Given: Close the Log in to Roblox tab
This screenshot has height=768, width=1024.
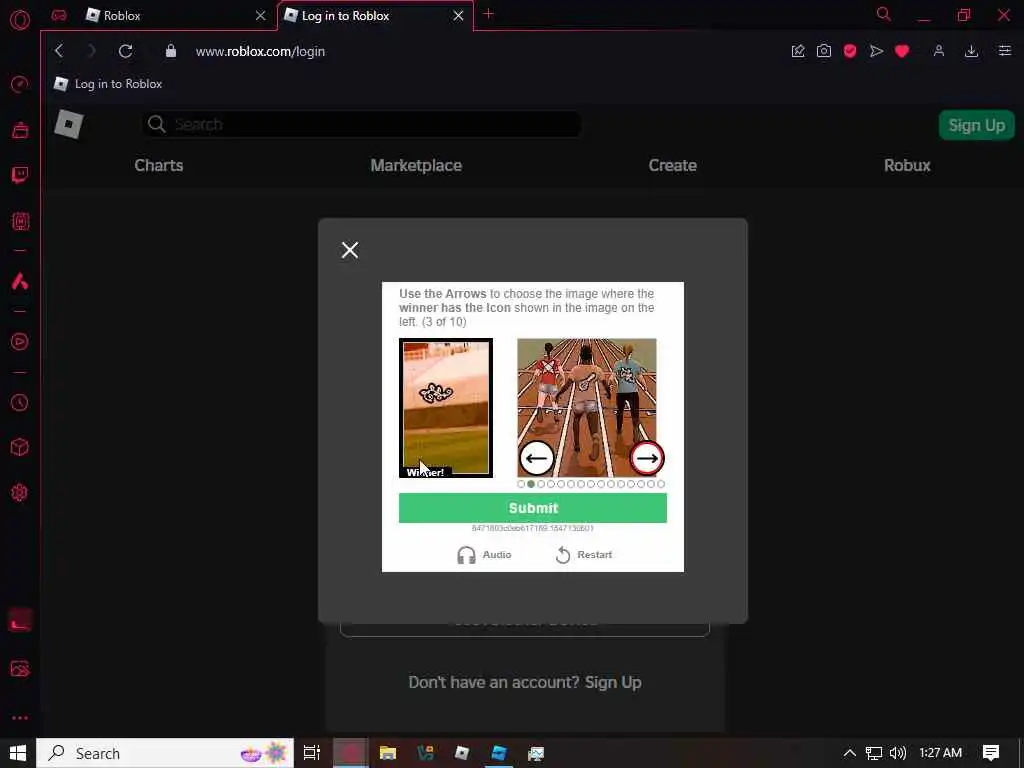Looking at the screenshot, I should [458, 16].
